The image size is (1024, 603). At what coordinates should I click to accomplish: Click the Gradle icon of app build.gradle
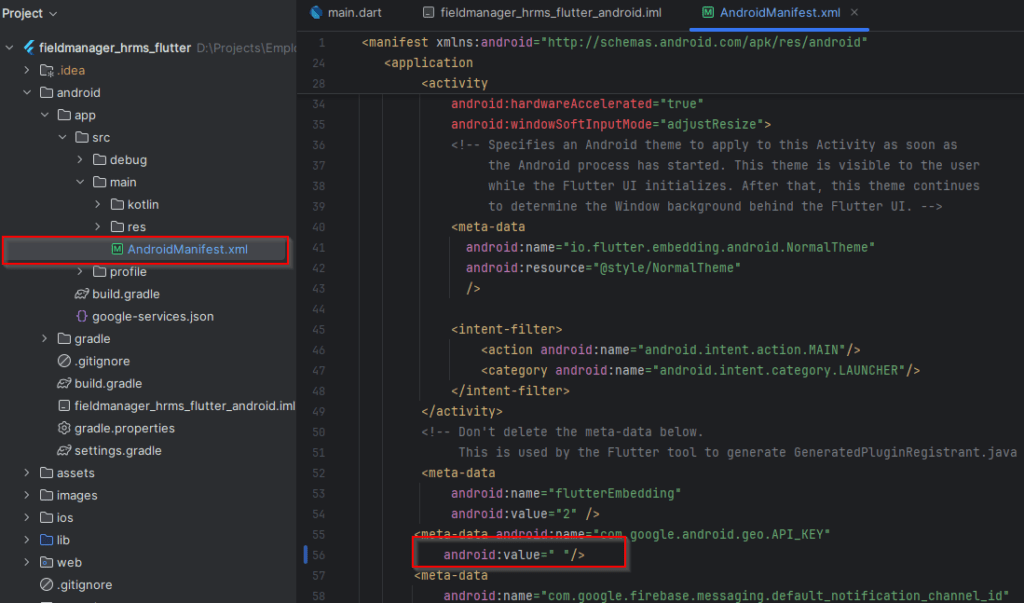point(82,294)
